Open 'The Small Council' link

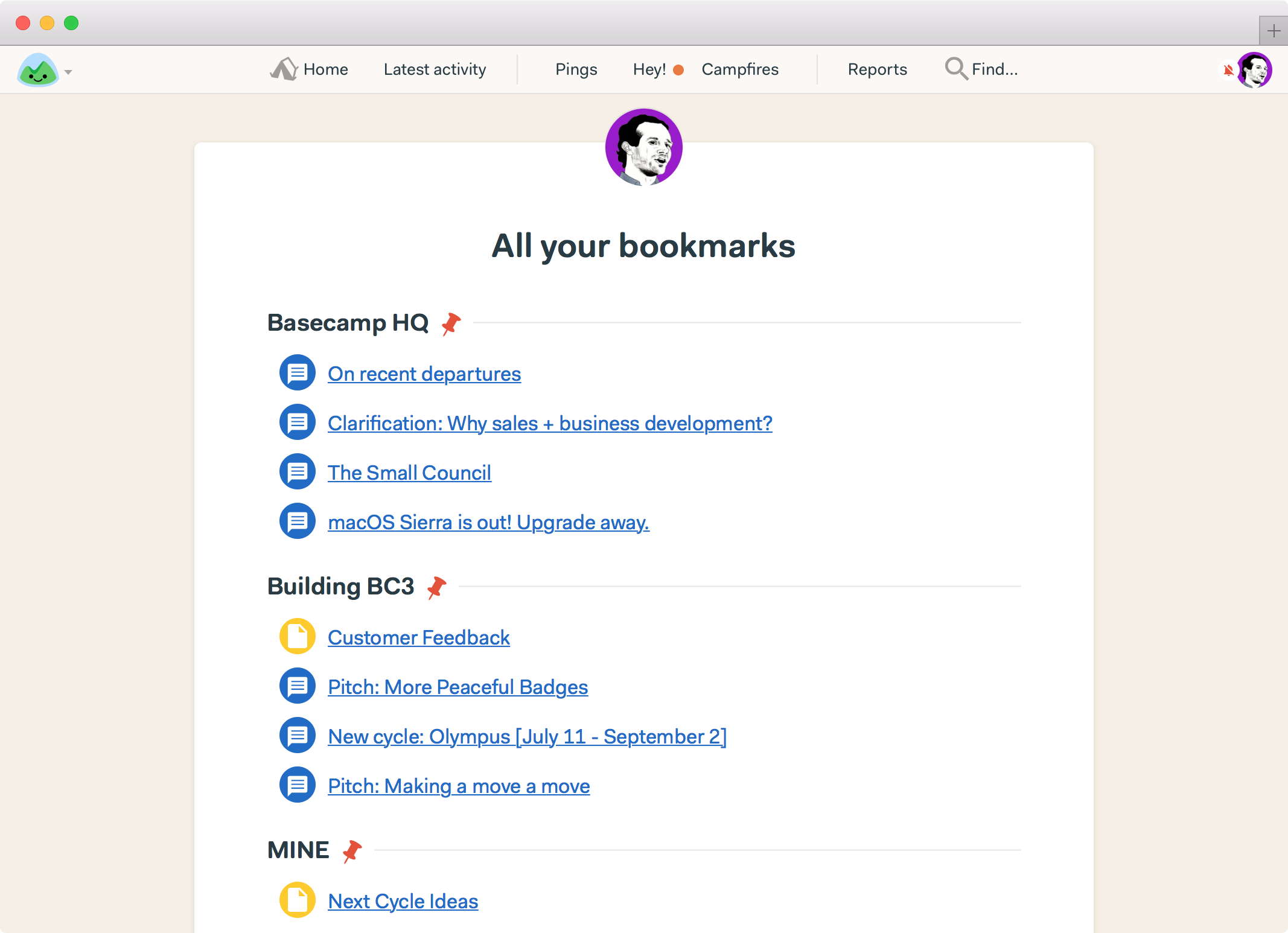(x=409, y=473)
